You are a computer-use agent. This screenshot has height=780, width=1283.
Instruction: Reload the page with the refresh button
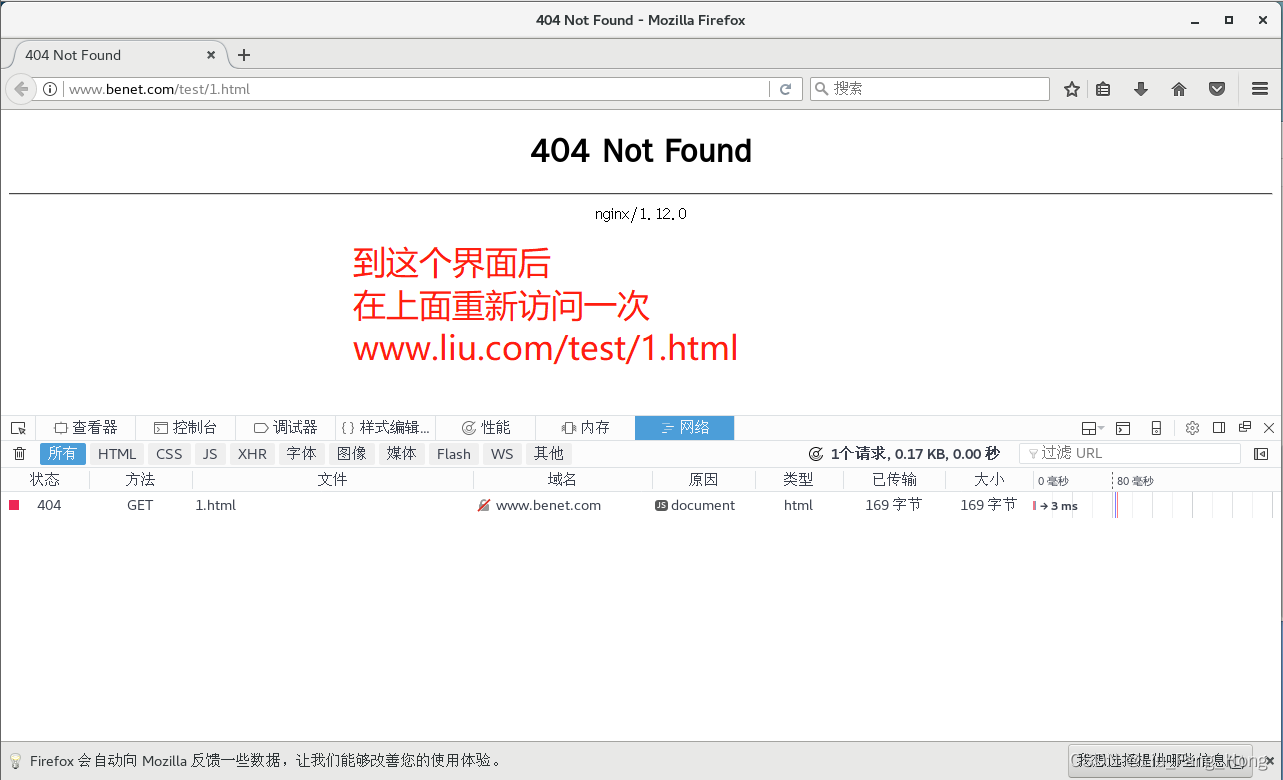786,88
